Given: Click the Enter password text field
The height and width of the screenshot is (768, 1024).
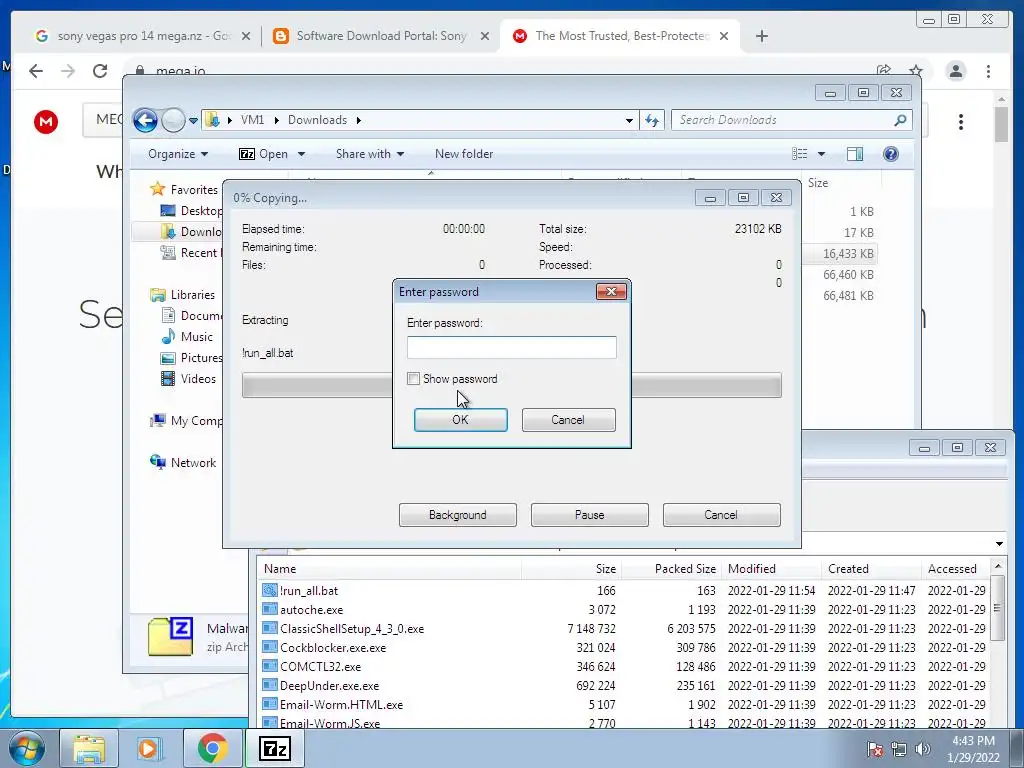Looking at the screenshot, I should pyautogui.click(x=511, y=347).
